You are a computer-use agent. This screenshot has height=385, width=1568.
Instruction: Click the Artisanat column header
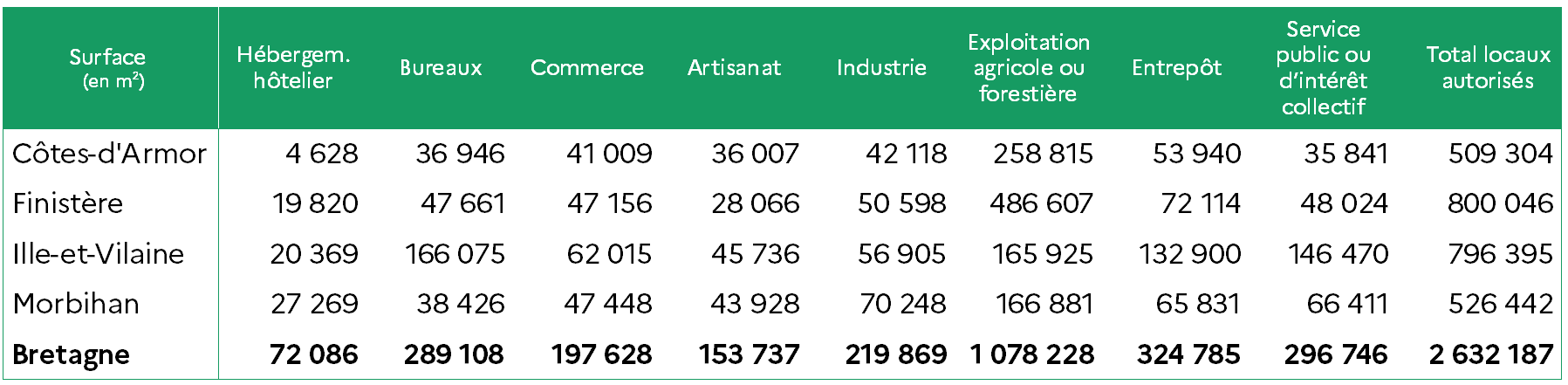point(735,68)
